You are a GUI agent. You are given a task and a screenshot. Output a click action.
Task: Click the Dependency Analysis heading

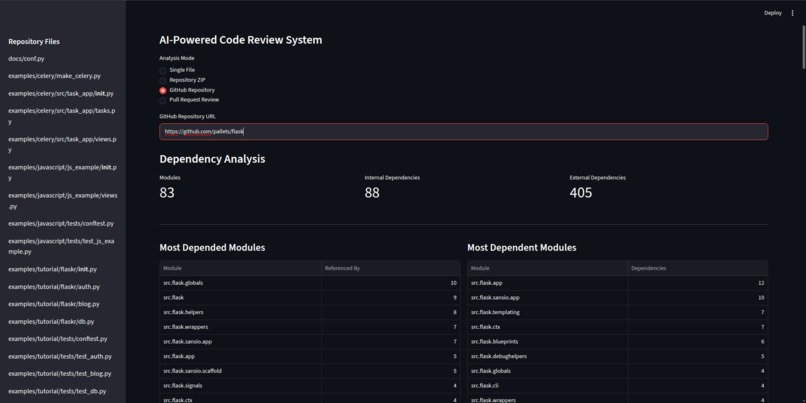click(212, 159)
